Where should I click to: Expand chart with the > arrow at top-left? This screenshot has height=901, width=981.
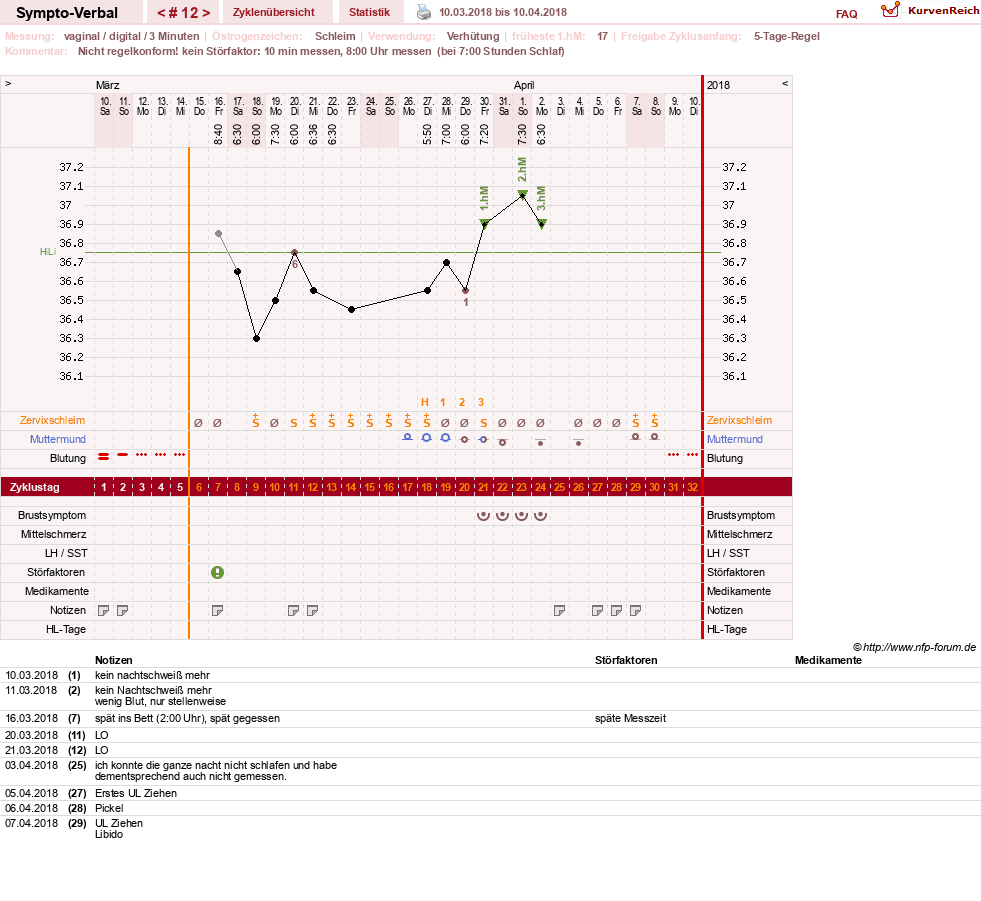[x=8, y=83]
